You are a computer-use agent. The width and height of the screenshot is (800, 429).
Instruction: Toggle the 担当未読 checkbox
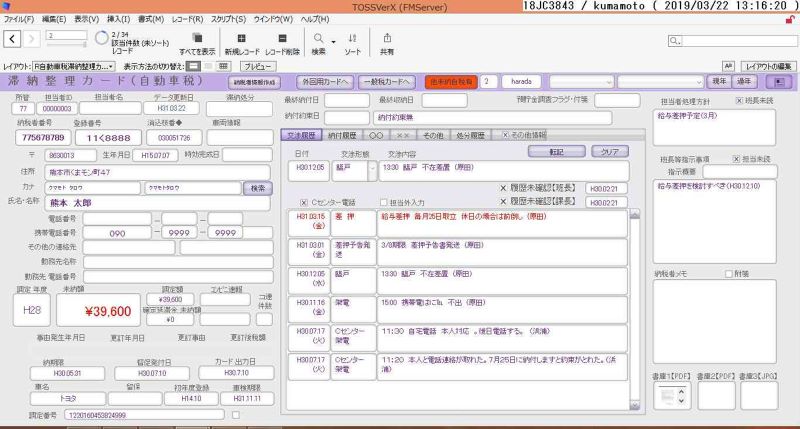[x=737, y=159]
